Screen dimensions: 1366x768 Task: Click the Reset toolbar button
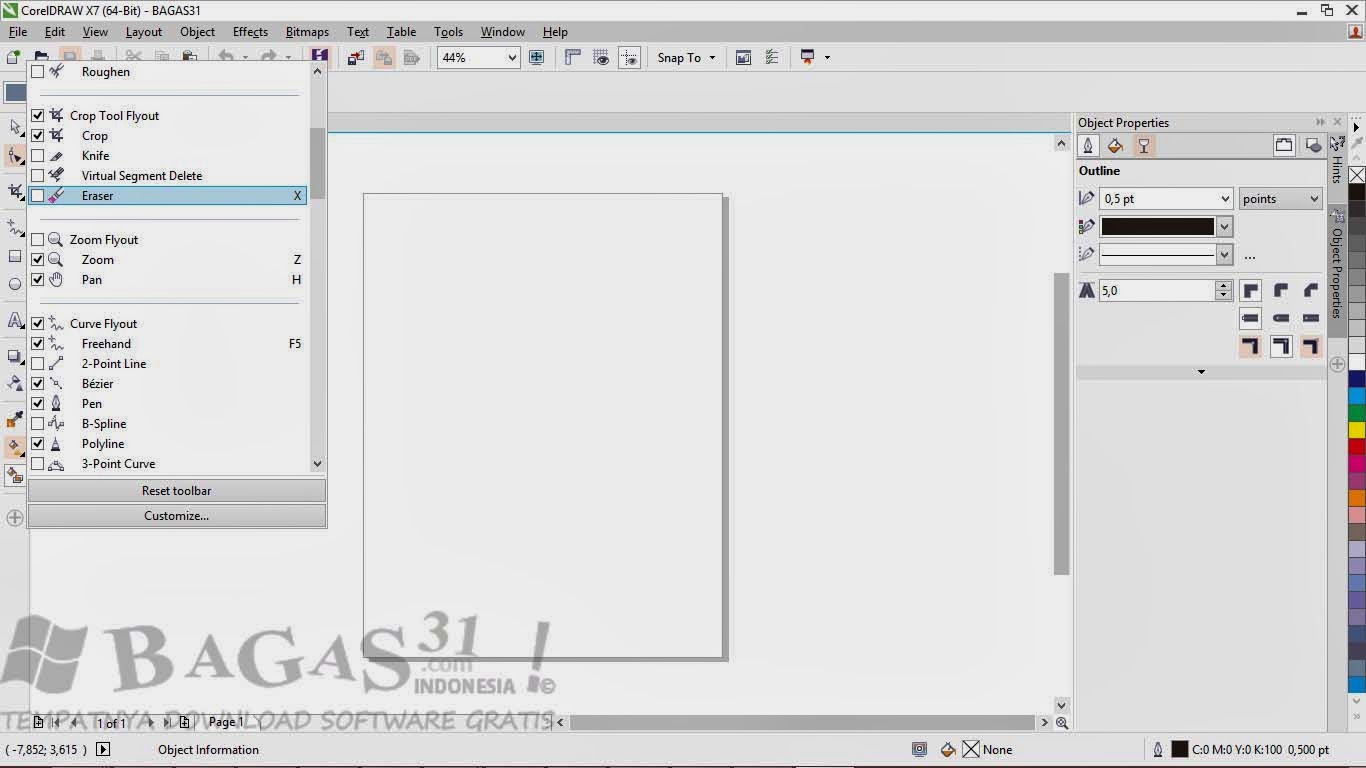point(177,491)
